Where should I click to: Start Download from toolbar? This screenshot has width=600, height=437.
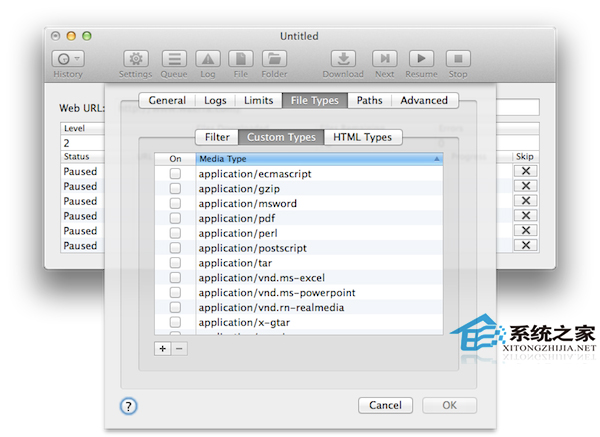(343, 59)
